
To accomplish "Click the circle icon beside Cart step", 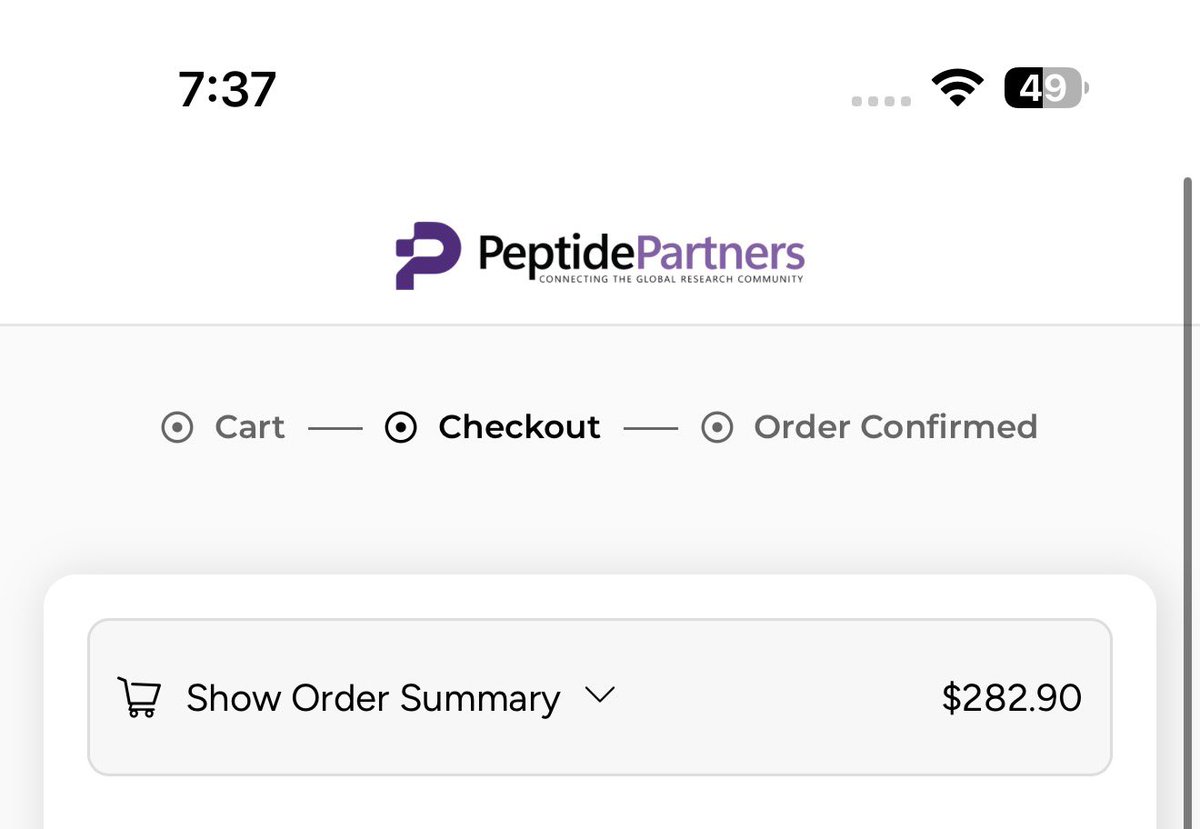I will coord(177,428).
